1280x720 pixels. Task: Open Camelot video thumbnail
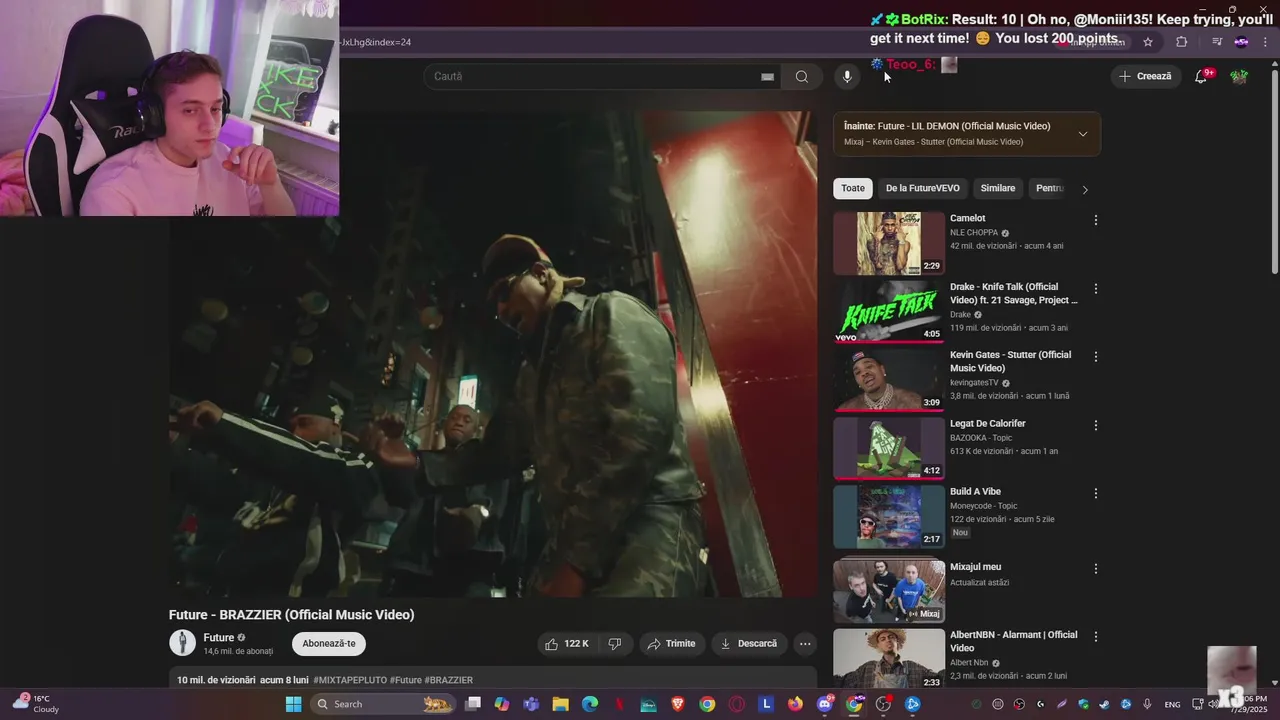click(x=889, y=243)
